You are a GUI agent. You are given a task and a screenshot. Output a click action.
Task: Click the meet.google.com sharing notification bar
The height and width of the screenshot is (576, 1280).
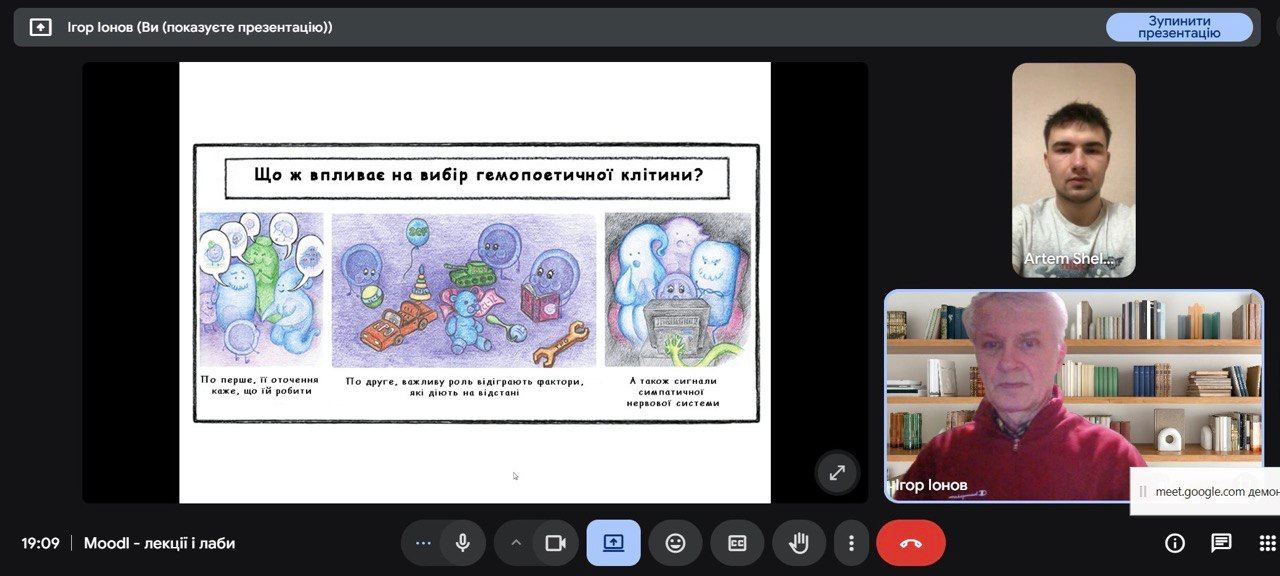[x=1208, y=492]
